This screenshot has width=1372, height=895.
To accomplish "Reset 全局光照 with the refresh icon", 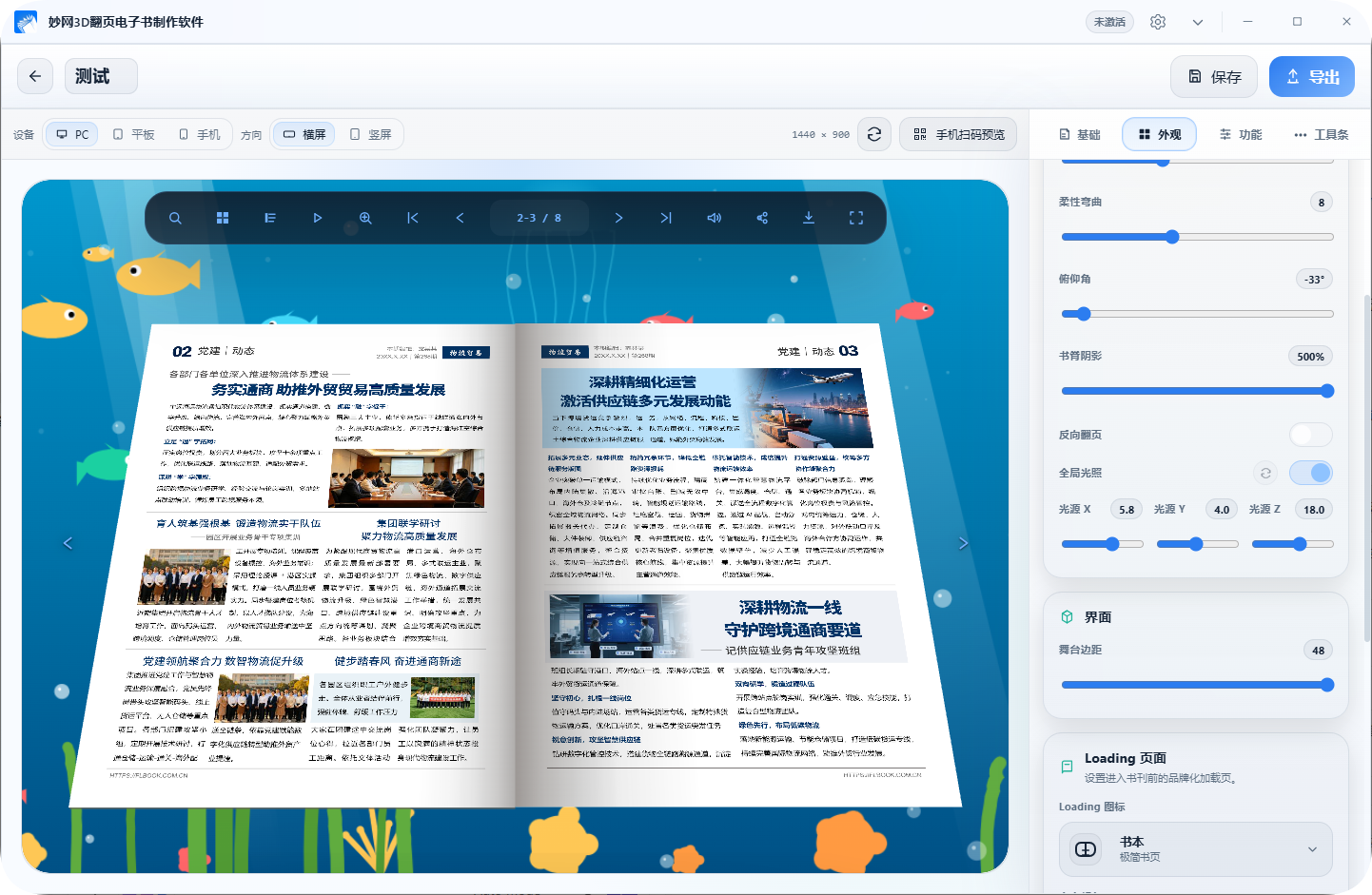I will (1265, 473).
